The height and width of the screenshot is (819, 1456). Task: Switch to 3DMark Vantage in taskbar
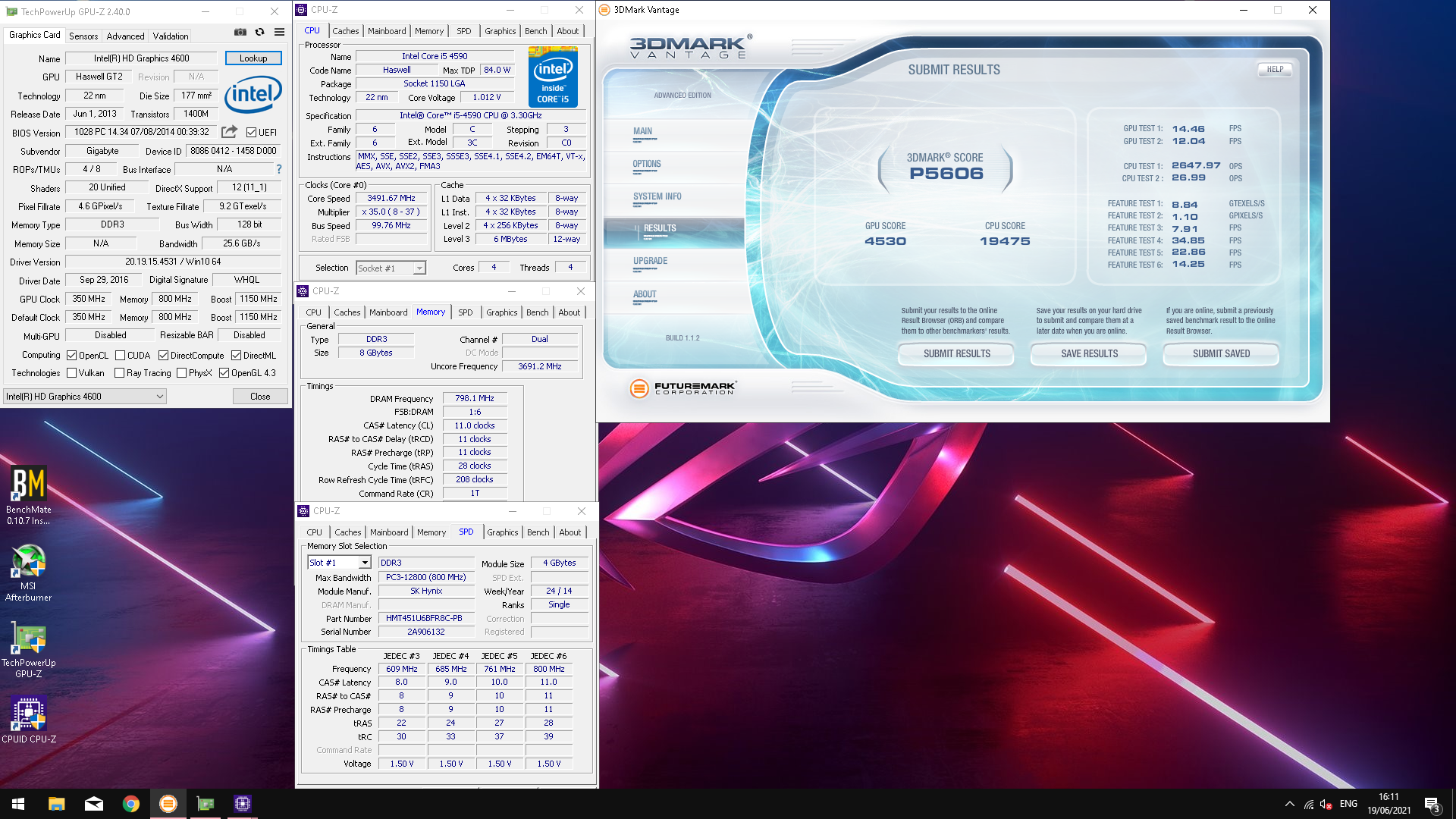pos(168,804)
